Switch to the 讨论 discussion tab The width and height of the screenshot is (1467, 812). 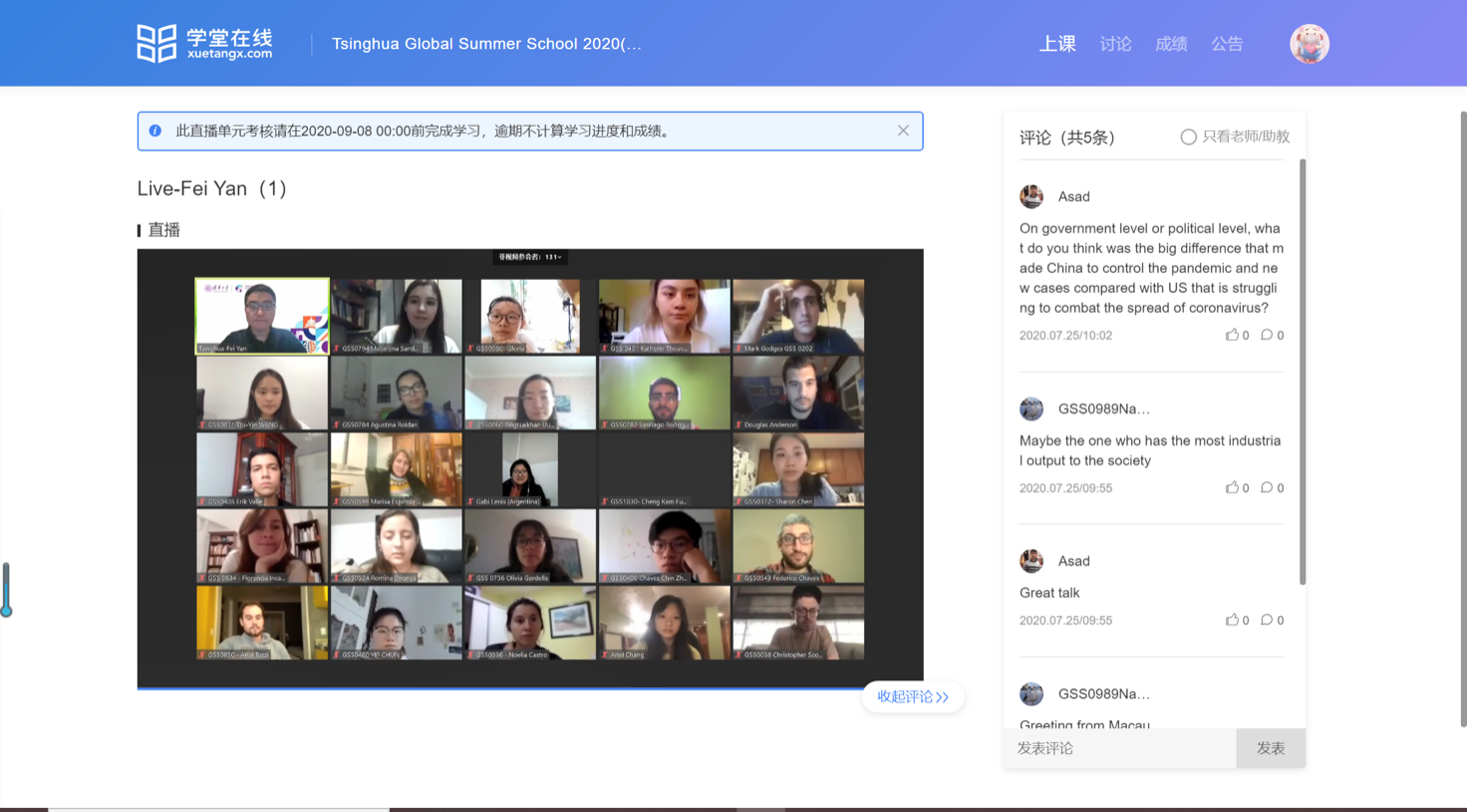pos(1115,44)
